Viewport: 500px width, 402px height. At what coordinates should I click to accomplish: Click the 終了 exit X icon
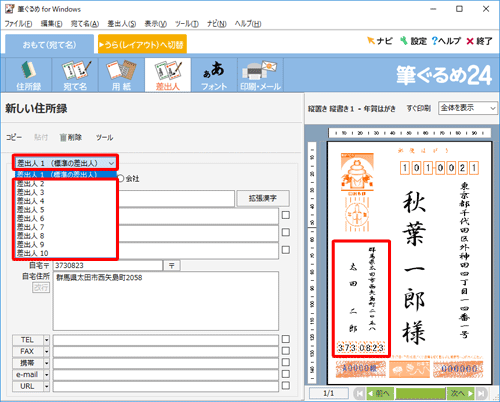point(479,41)
